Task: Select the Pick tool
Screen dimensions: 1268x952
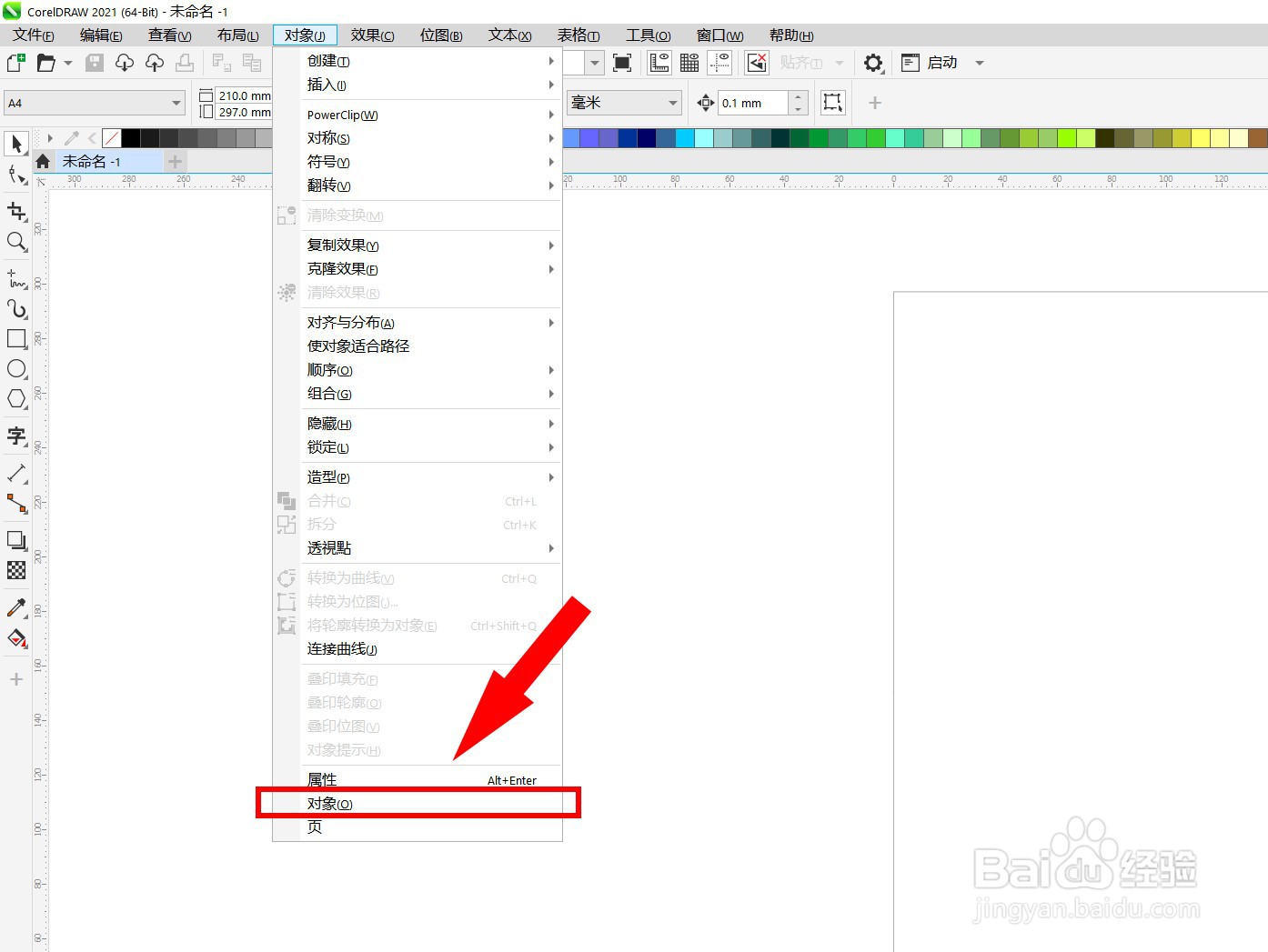Action: point(16,144)
